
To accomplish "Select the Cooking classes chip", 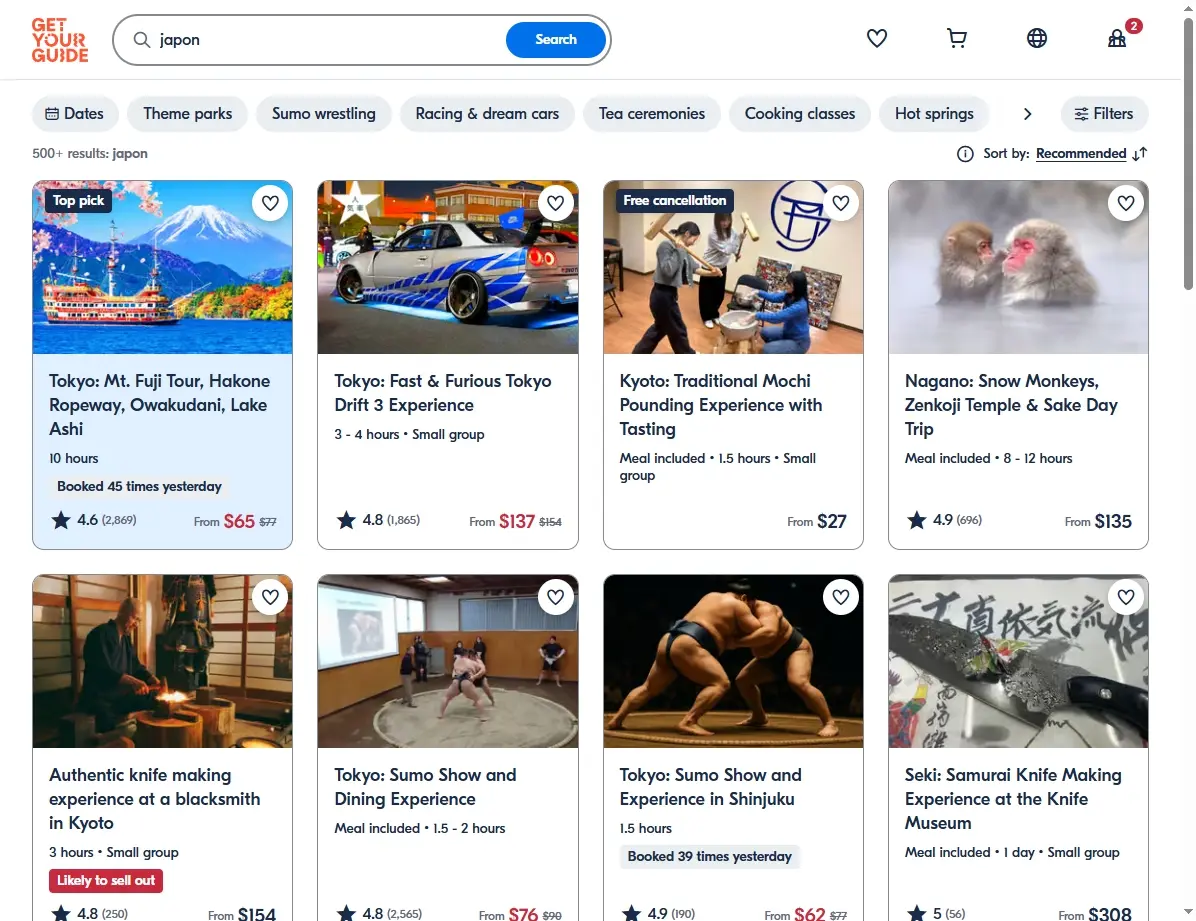I will coord(799,114).
